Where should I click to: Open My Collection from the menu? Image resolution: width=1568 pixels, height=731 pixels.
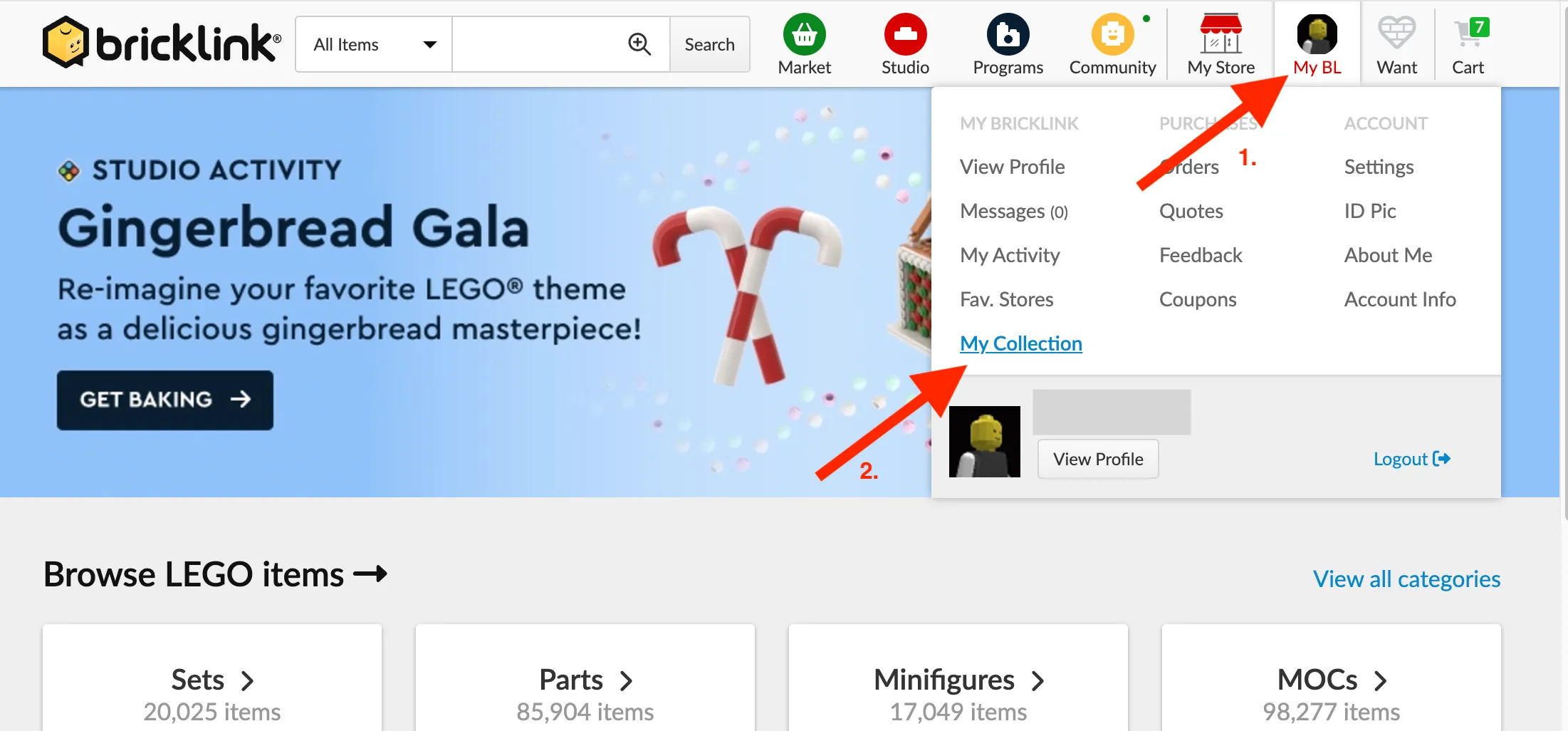tap(1020, 343)
